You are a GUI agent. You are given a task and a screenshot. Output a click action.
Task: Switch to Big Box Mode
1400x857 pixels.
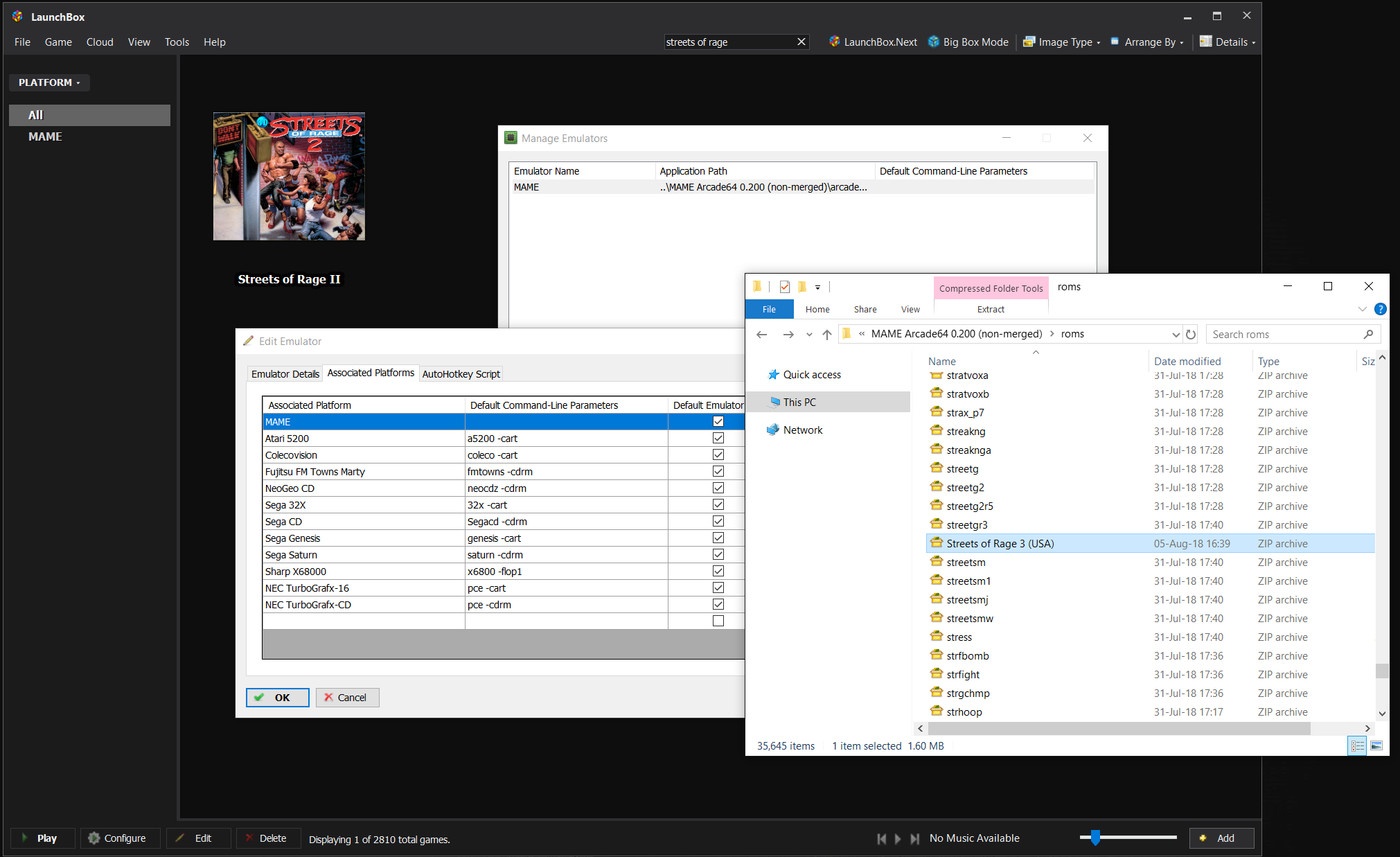click(x=968, y=42)
